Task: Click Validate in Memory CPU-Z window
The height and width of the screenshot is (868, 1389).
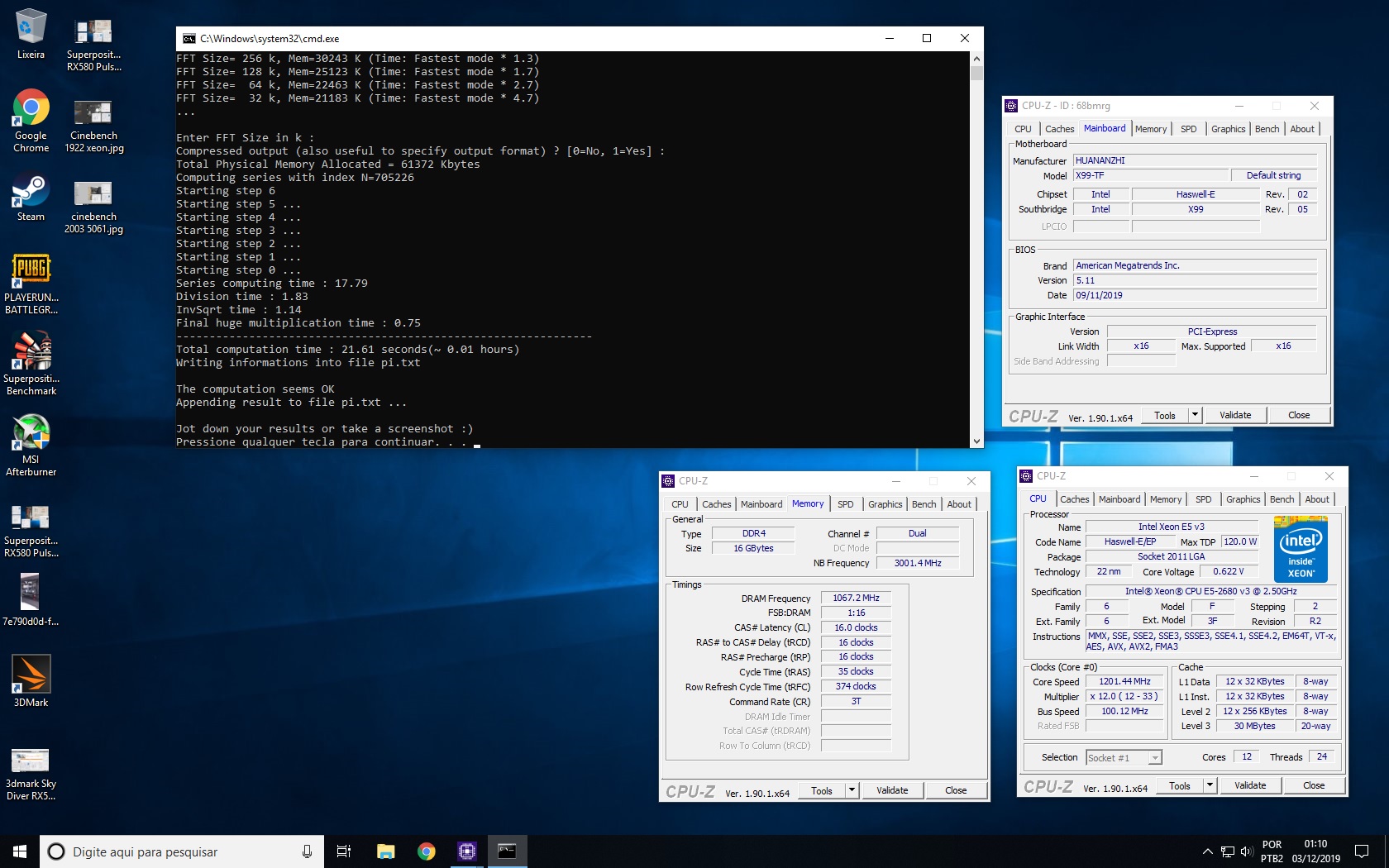Action: 891,790
